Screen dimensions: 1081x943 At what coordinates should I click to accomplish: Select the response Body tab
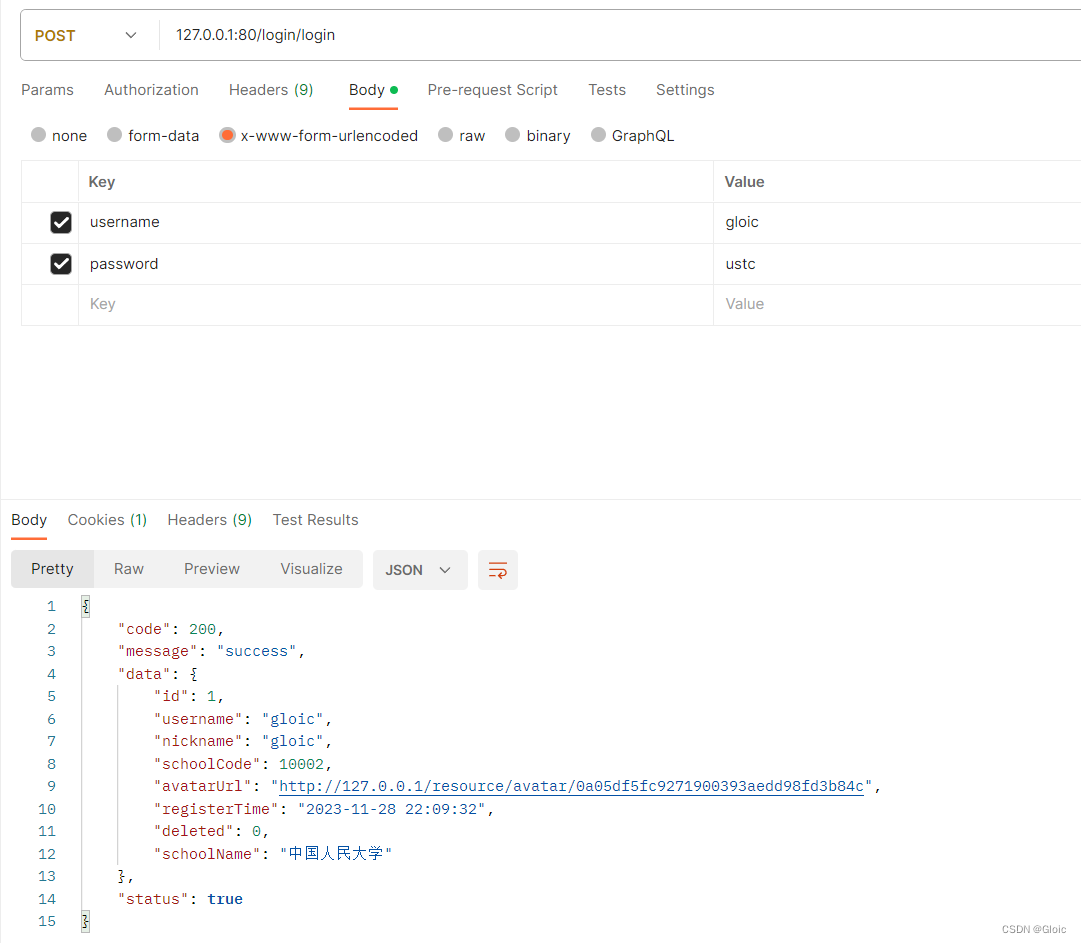pos(29,520)
